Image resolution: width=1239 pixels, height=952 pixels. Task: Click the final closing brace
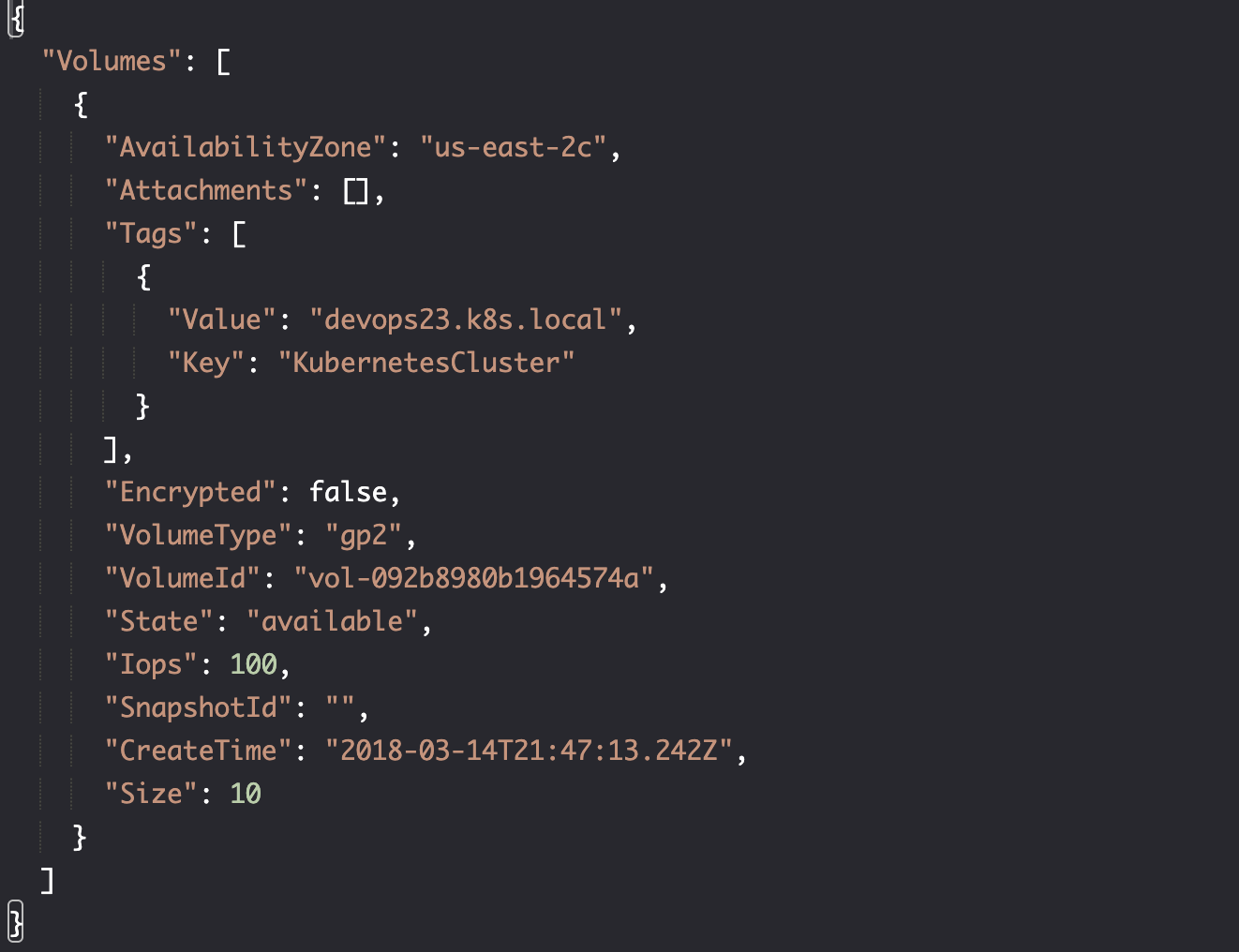(16, 922)
